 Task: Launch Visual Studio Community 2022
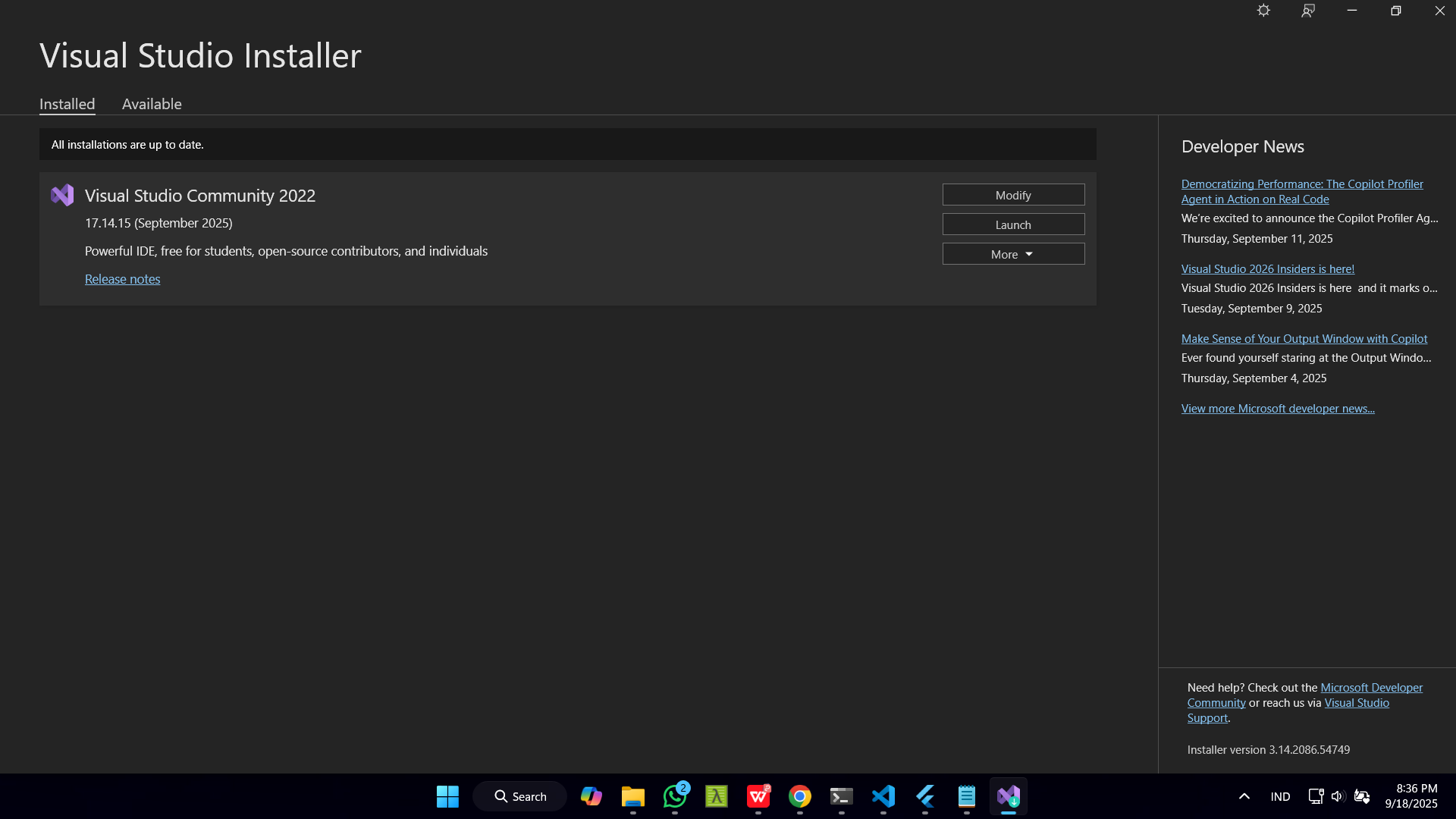(1013, 224)
